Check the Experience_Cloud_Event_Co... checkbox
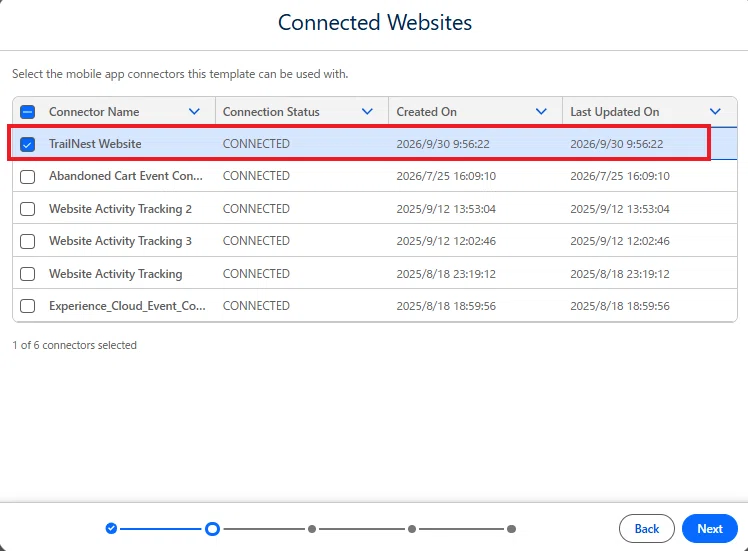This screenshot has width=748, height=551. pos(28,306)
